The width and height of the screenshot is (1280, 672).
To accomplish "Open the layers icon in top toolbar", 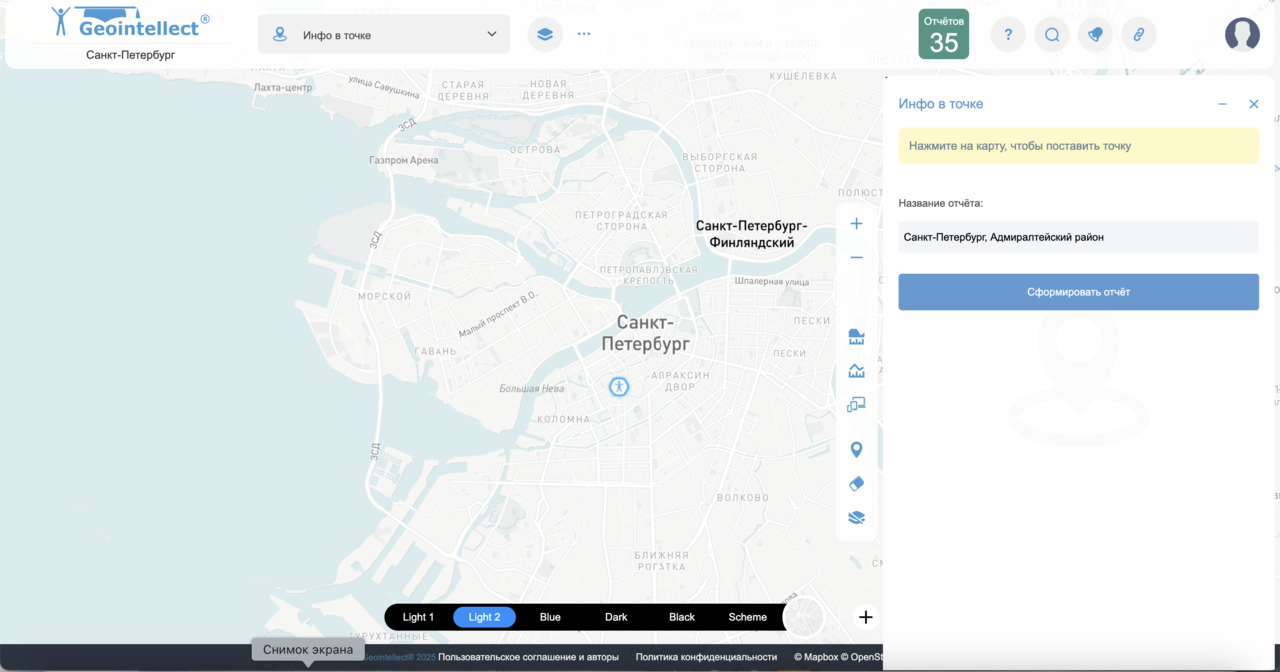I will click(544, 34).
